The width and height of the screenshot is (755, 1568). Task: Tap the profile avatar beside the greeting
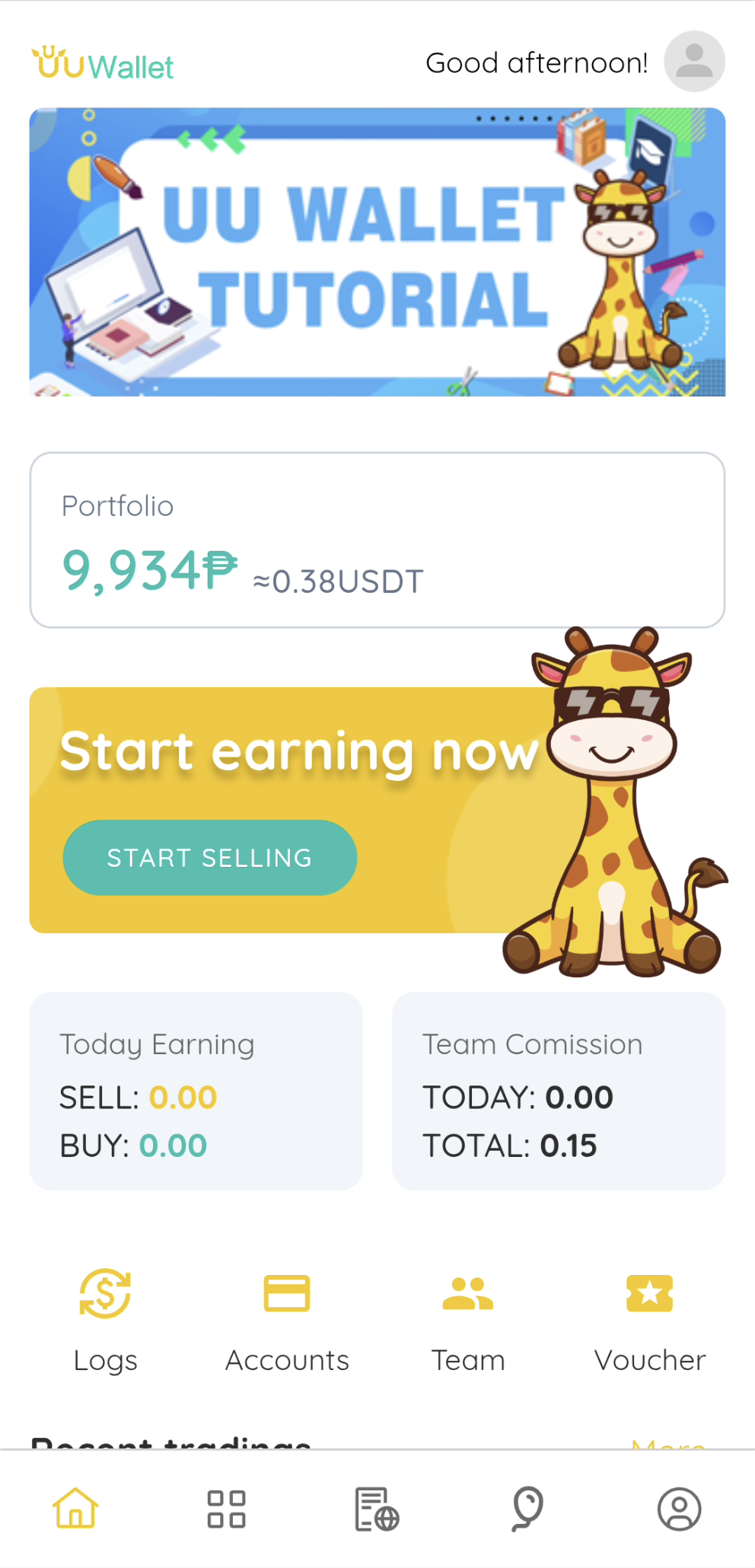pyautogui.click(x=694, y=62)
